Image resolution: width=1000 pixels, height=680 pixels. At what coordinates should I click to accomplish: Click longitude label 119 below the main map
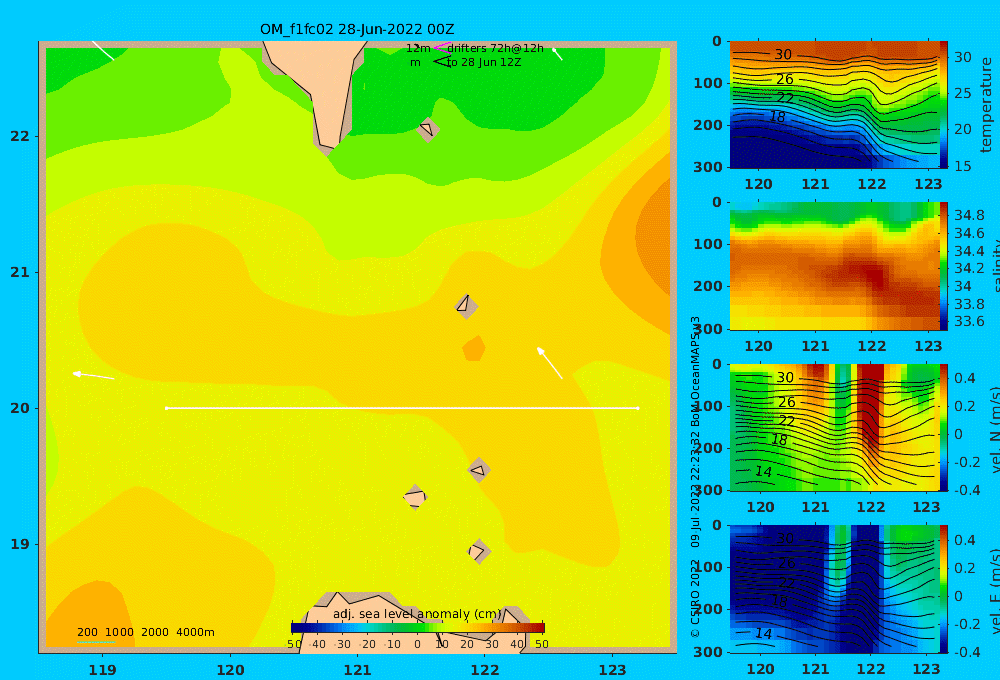click(x=103, y=670)
